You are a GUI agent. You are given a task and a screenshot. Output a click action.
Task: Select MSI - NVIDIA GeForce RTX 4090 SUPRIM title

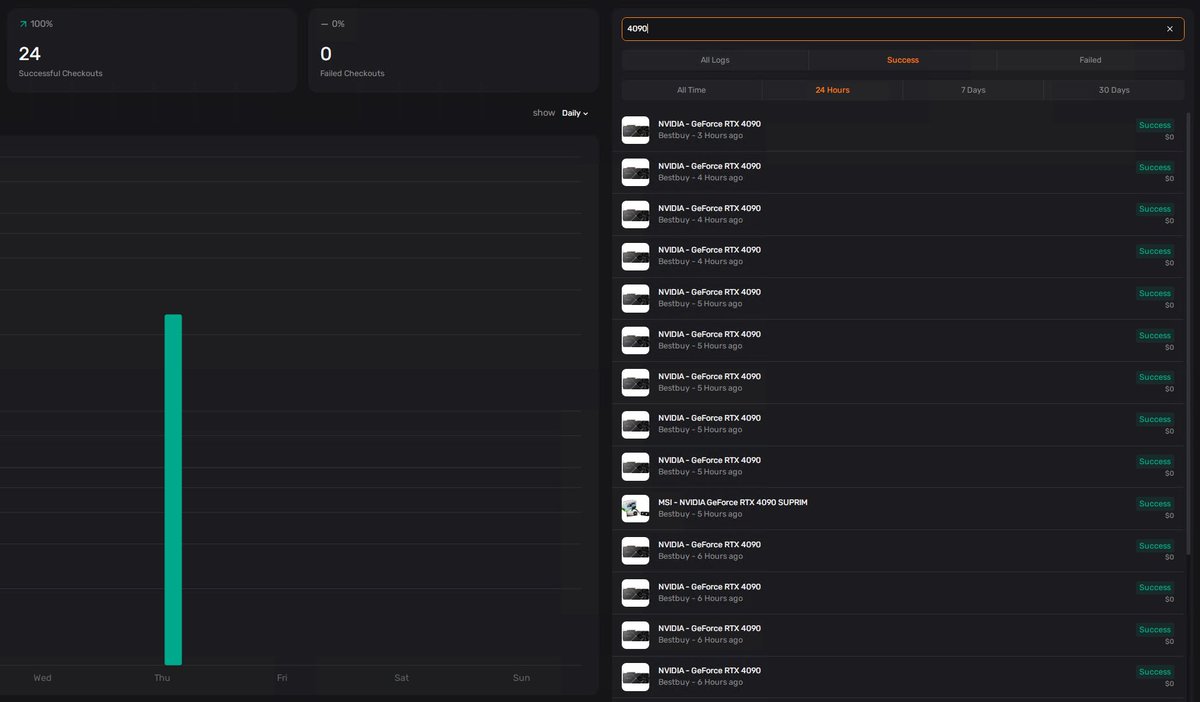(x=732, y=502)
